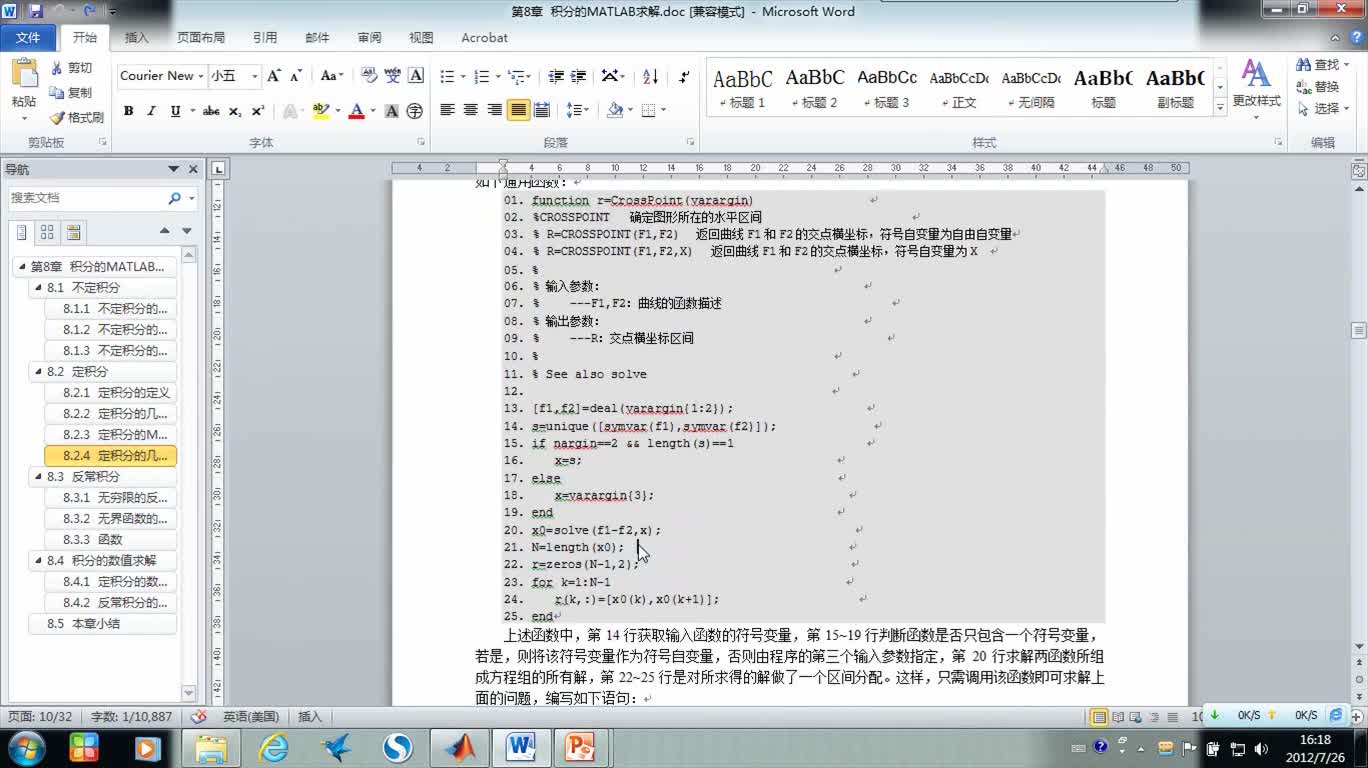Screen dimensions: 1368x768
Task: Click the character shading A icon
Action: click(x=392, y=111)
